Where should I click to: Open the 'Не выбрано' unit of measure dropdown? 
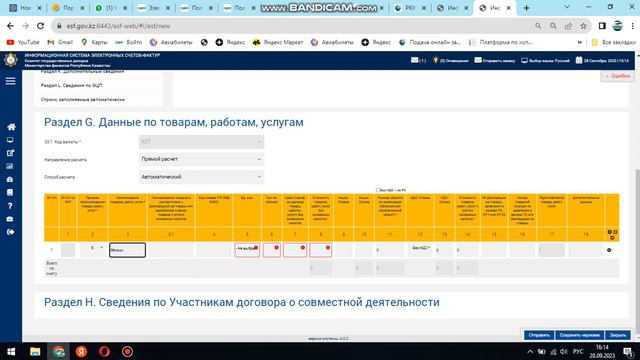pyautogui.click(x=247, y=250)
